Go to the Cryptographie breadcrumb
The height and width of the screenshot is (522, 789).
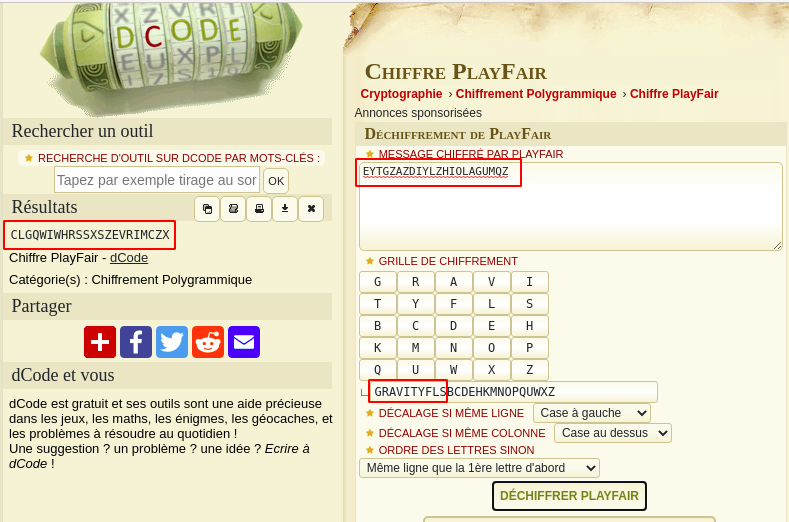point(401,94)
